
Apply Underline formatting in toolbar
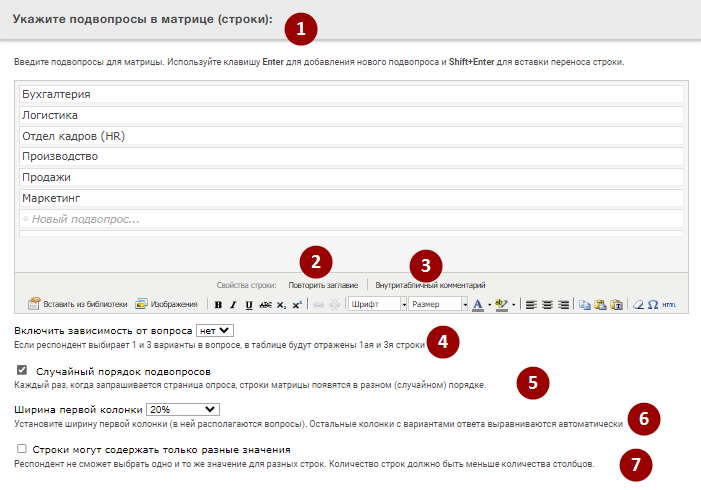248,304
